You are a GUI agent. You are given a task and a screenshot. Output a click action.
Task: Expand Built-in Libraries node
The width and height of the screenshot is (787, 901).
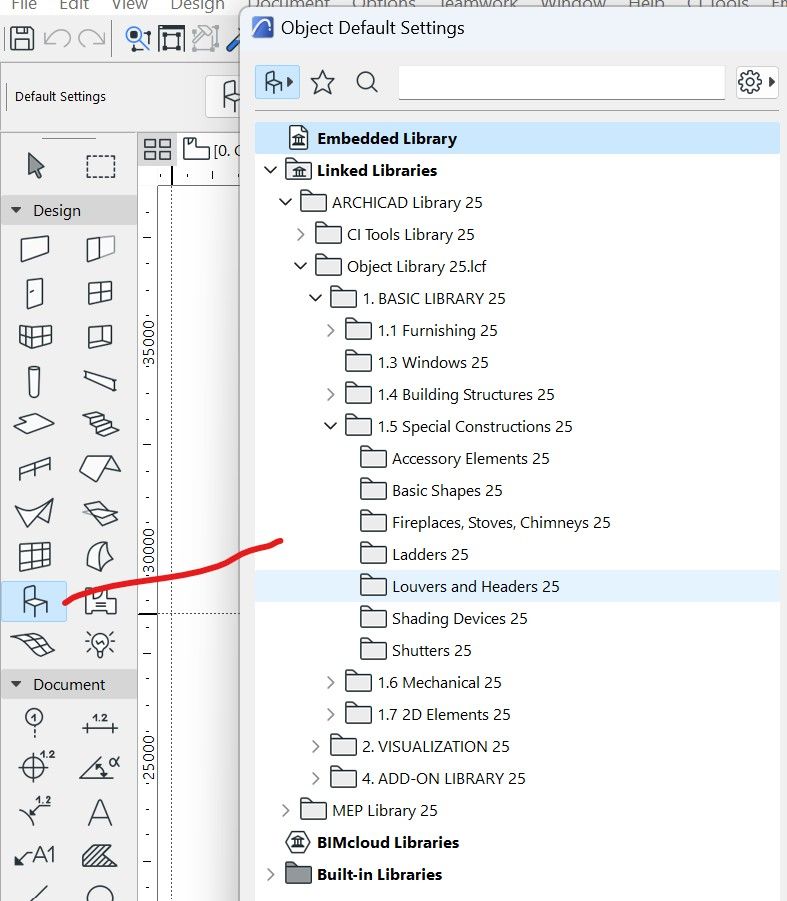point(271,874)
